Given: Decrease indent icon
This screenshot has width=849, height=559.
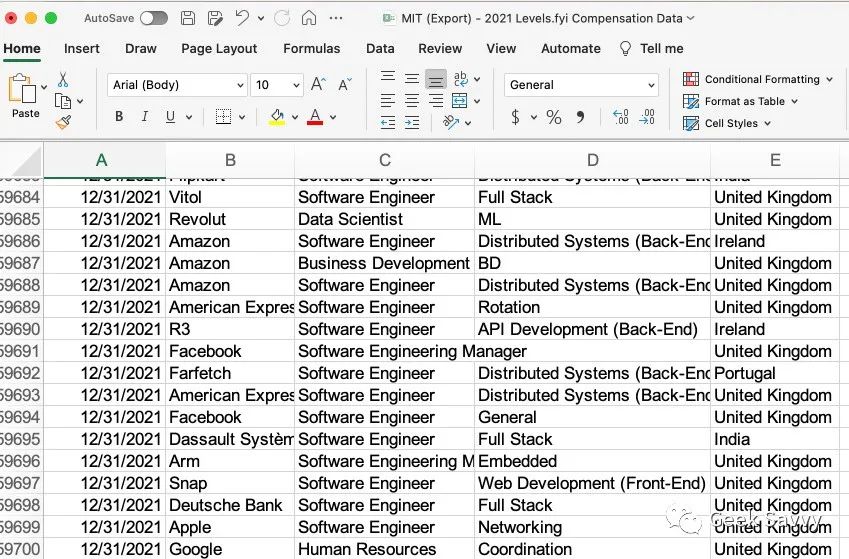Looking at the screenshot, I should tap(388, 123).
